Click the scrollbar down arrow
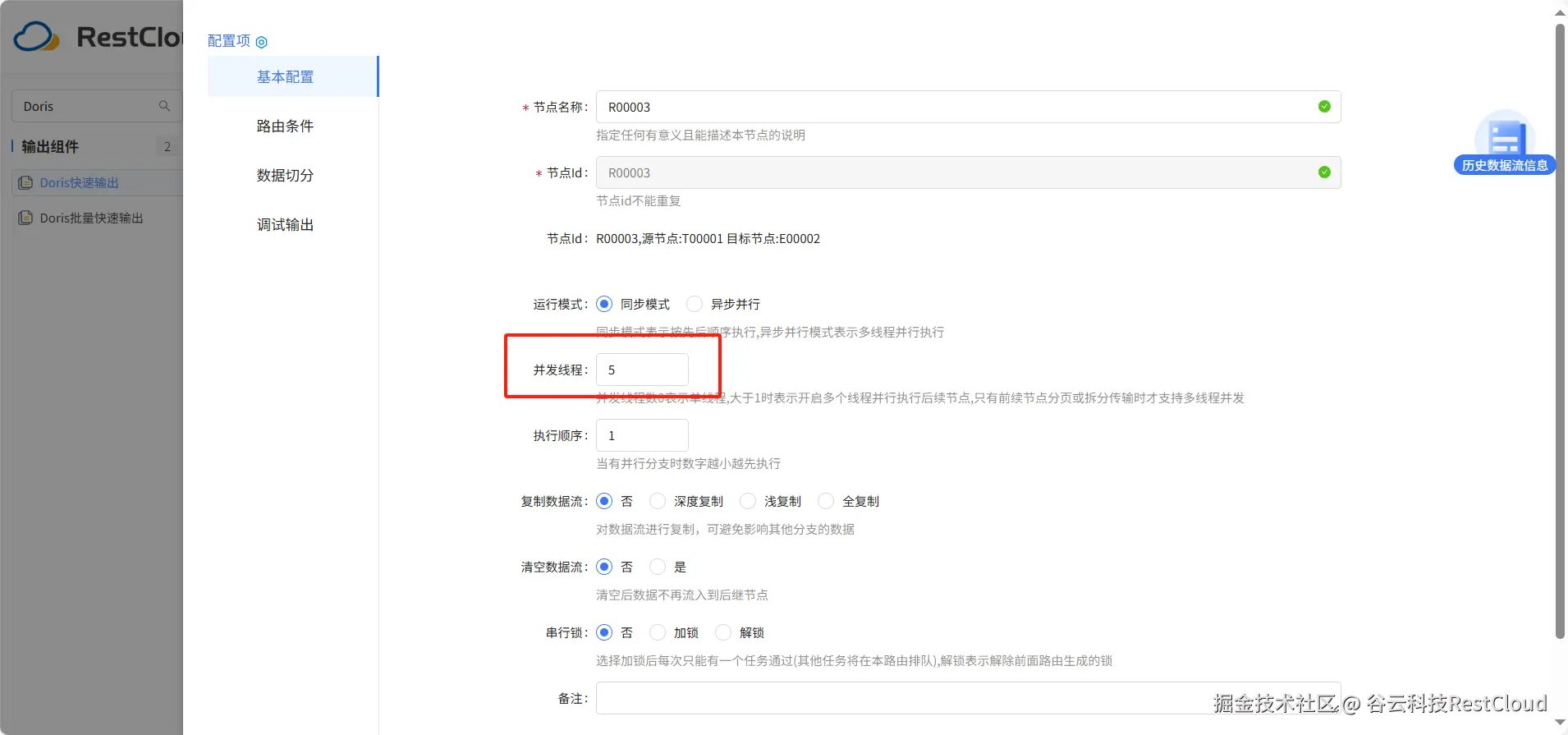1568x735 pixels. coord(1560,723)
